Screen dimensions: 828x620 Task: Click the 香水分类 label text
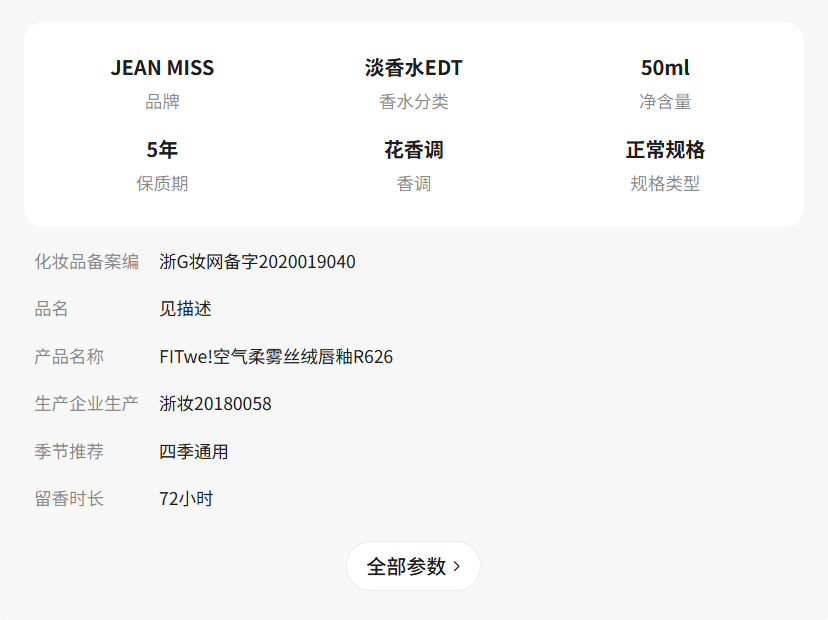click(x=413, y=102)
